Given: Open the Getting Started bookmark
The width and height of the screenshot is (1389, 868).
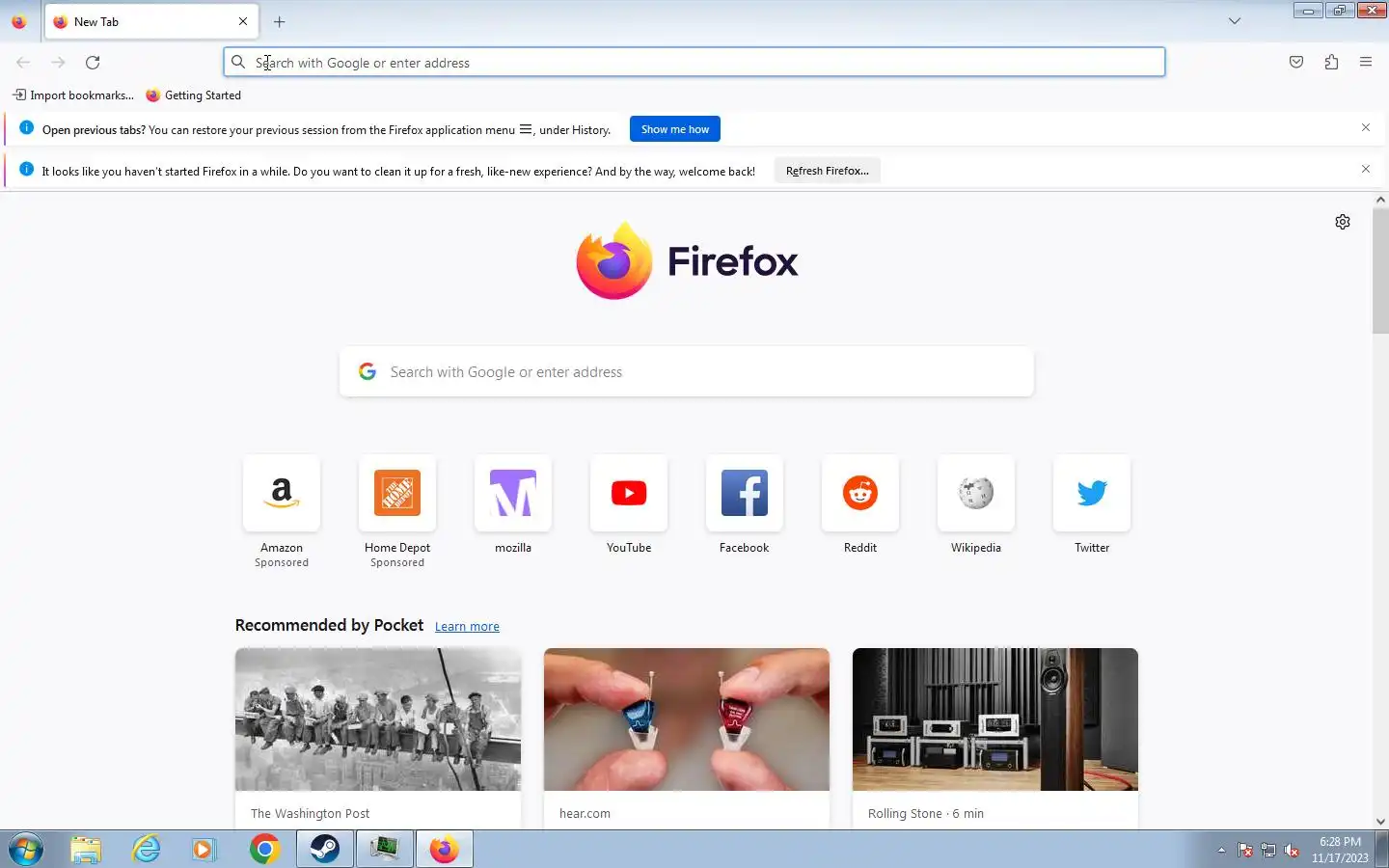Looking at the screenshot, I should coord(194,95).
